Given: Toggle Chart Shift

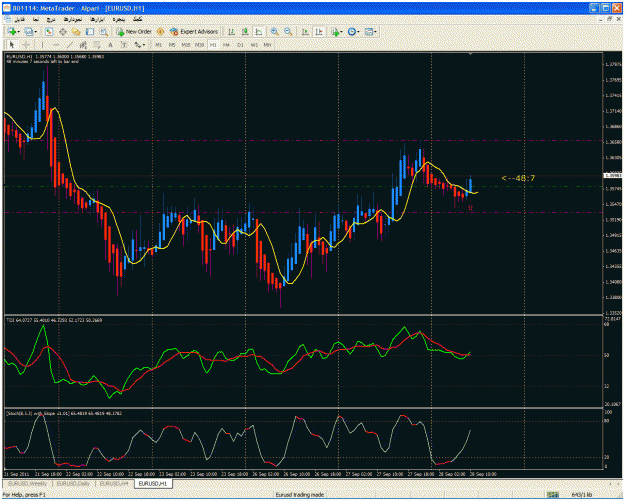Looking at the screenshot, I should point(319,31).
